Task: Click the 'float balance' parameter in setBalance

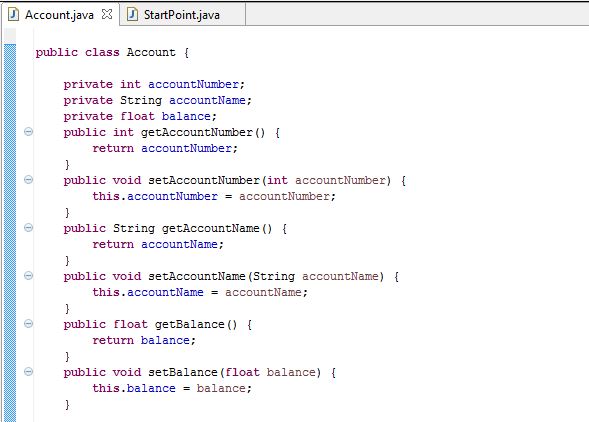Action: [271, 372]
